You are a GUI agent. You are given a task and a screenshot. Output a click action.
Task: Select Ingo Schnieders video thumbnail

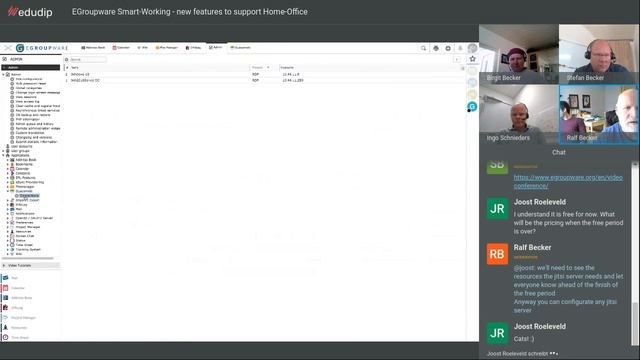click(x=519, y=114)
